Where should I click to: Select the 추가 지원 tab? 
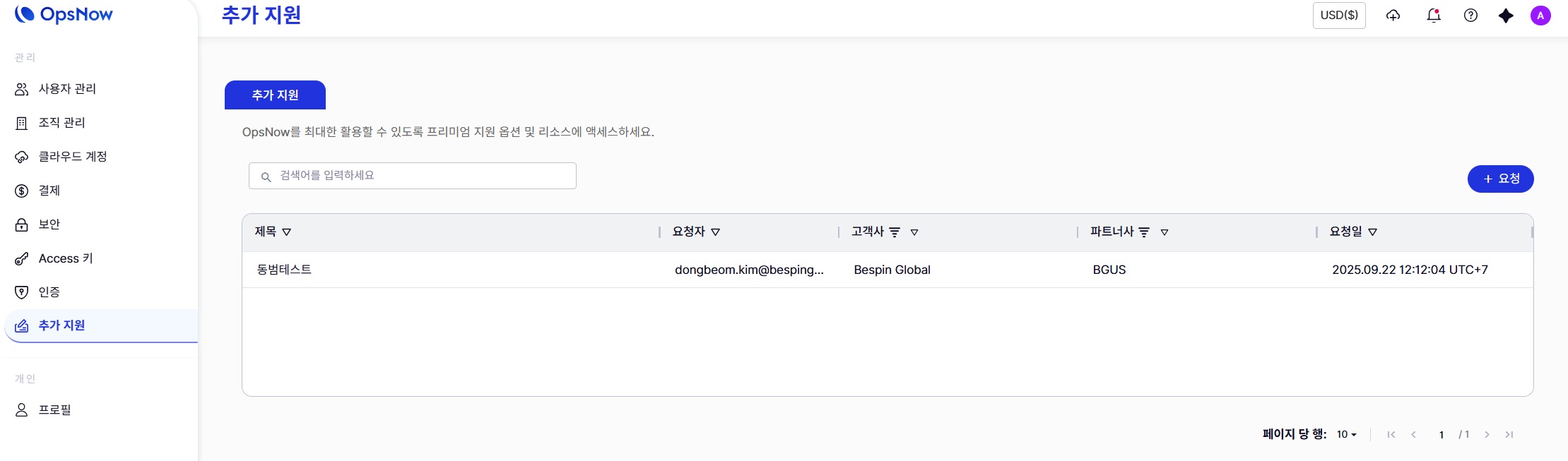[x=275, y=95]
